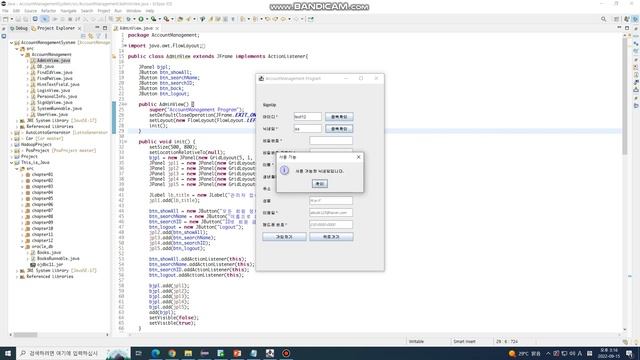The height and width of the screenshot is (360, 640).
Task: Open Microsoft Edge from the taskbar
Action: (156, 353)
